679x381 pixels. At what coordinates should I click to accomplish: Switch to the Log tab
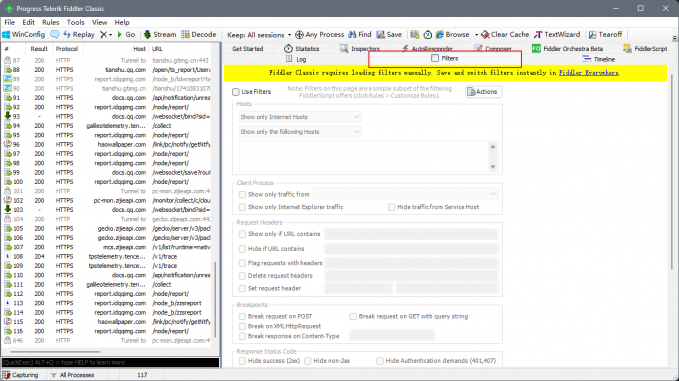296,59
